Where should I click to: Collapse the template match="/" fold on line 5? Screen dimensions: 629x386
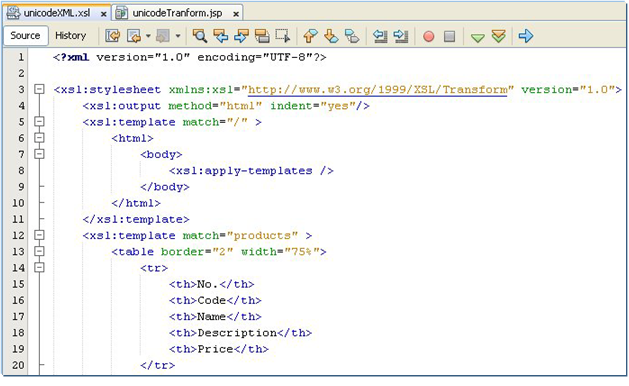click(x=39, y=121)
